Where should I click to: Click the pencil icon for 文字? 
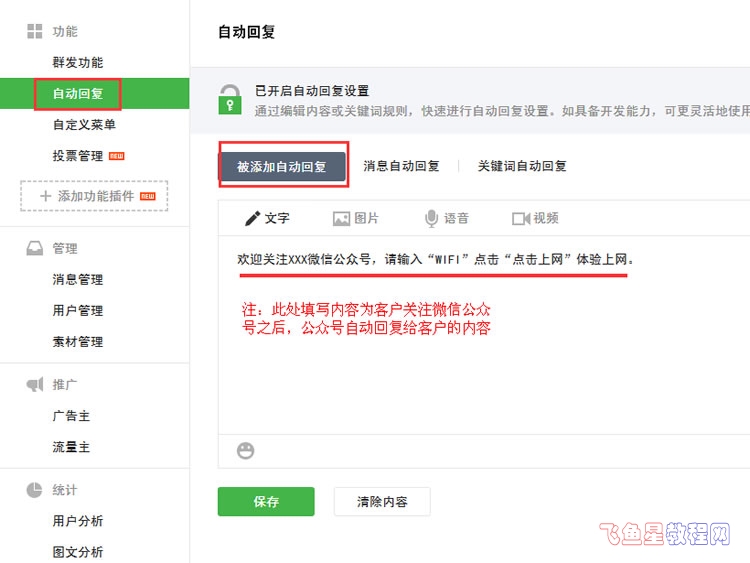tap(252, 219)
